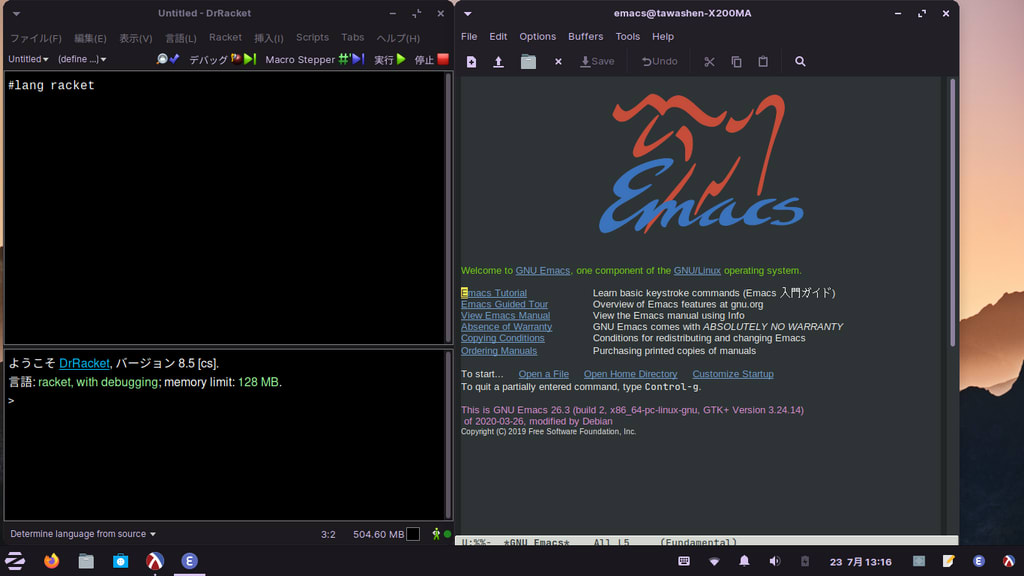Viewport: 1024px width, 576px height.
Task: Open the DrRacket title bar window menu arrow
Action: (16, 13)
